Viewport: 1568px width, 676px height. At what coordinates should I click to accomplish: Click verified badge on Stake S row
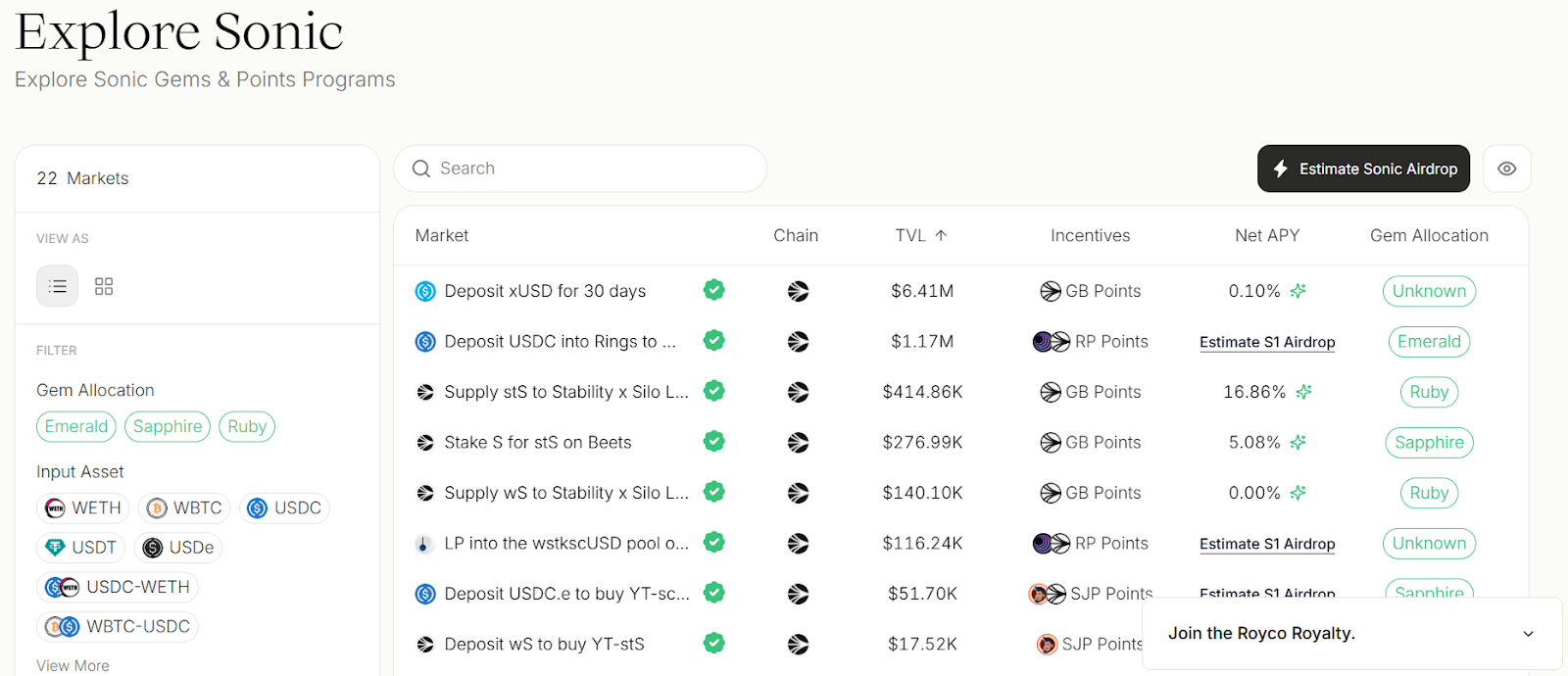pyautogui.click(x=714, y=441)
